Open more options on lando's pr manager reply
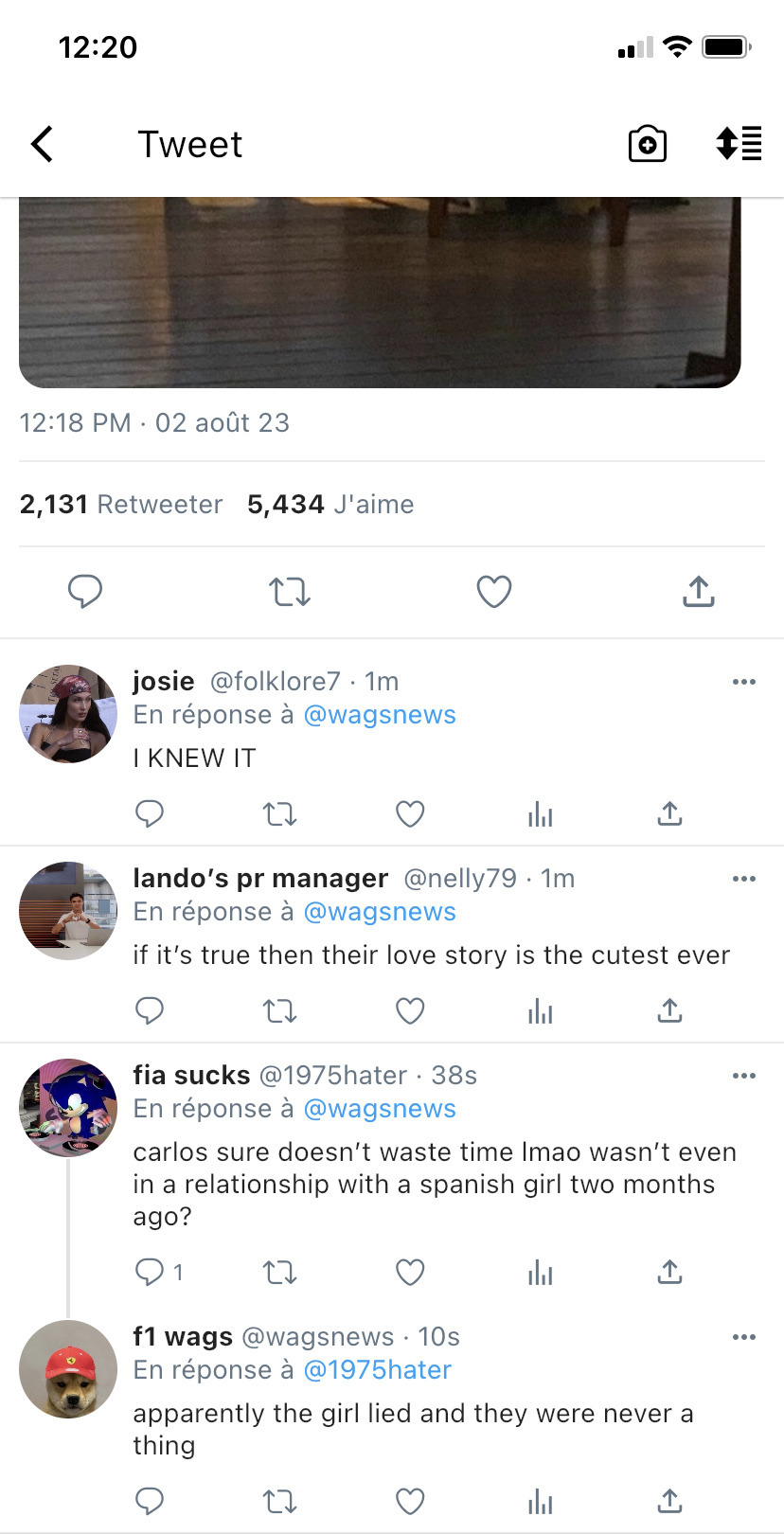Viewport: 784px width, 1534px height. pyautogui.click(x=744, y=879)
